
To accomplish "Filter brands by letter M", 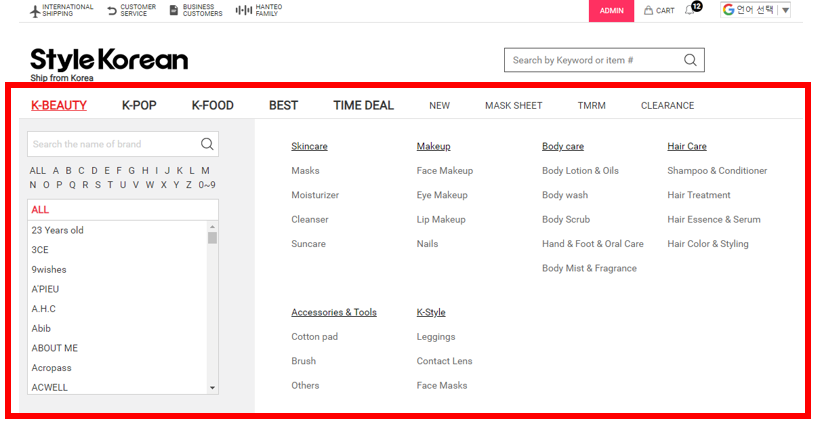I will pyautogui.click(x=205, y=170).
